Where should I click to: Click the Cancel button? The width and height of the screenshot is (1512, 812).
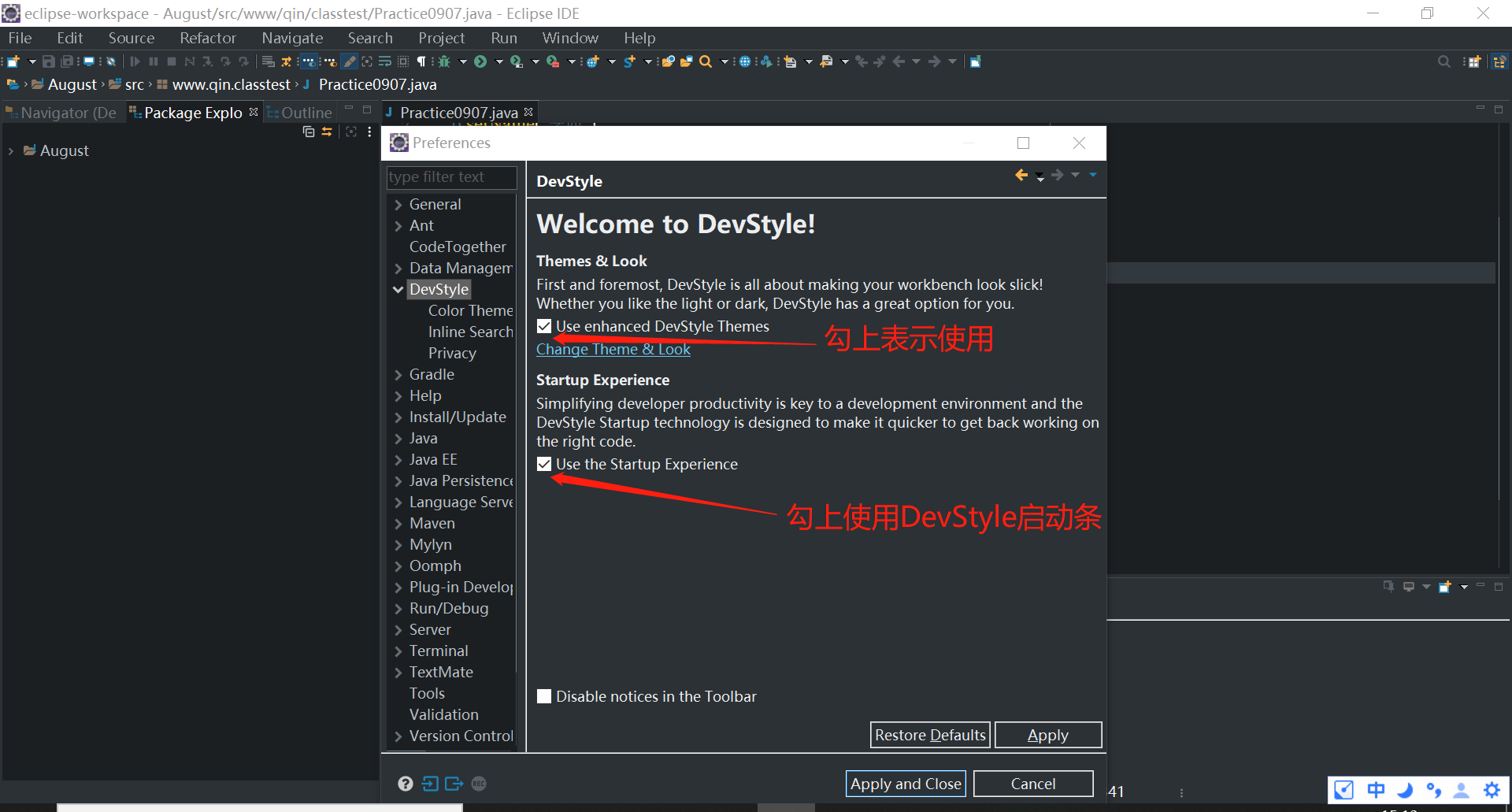(1033, 784)
